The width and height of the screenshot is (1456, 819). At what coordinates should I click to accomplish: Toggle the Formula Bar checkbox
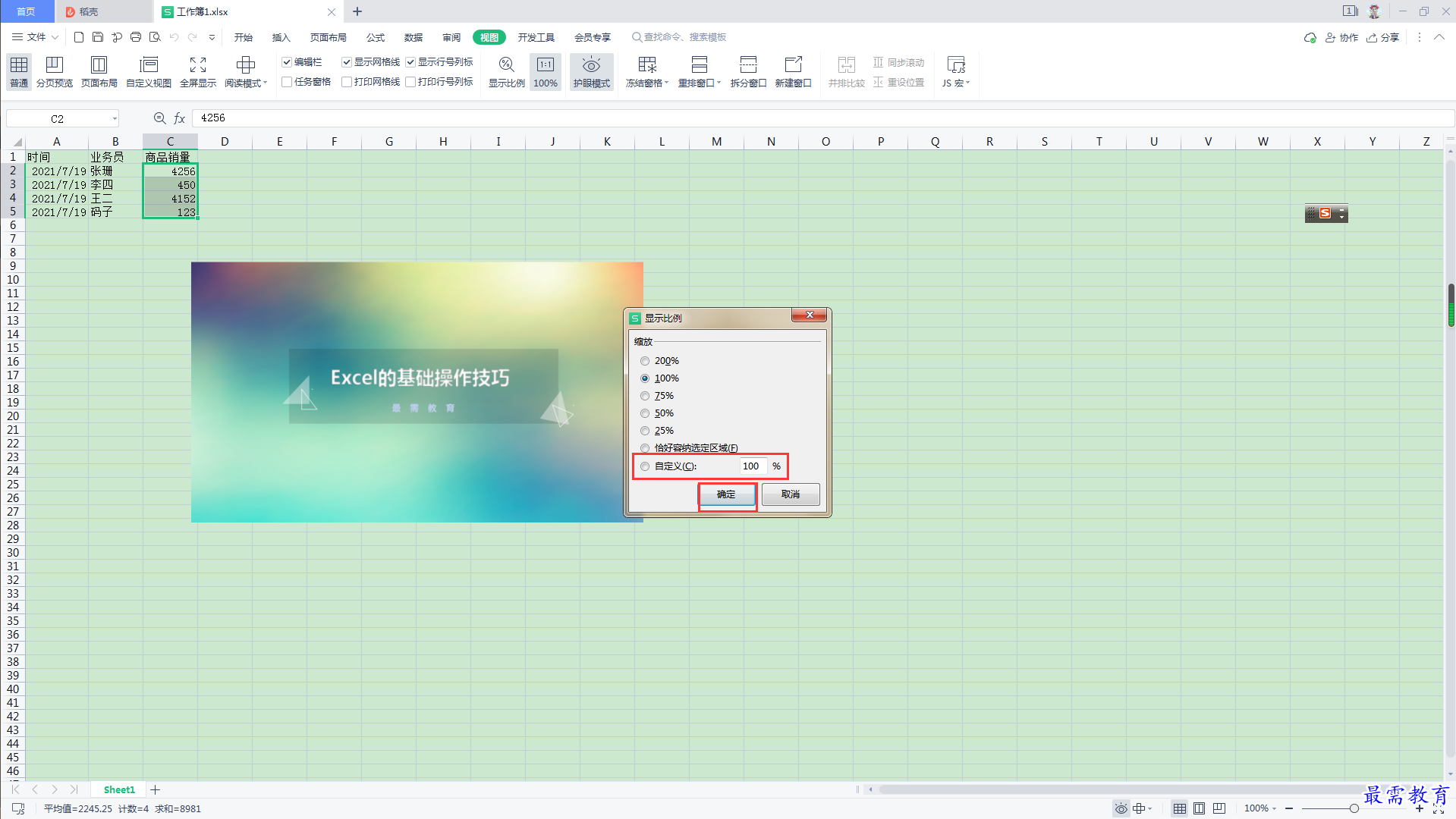click(287, 62)
